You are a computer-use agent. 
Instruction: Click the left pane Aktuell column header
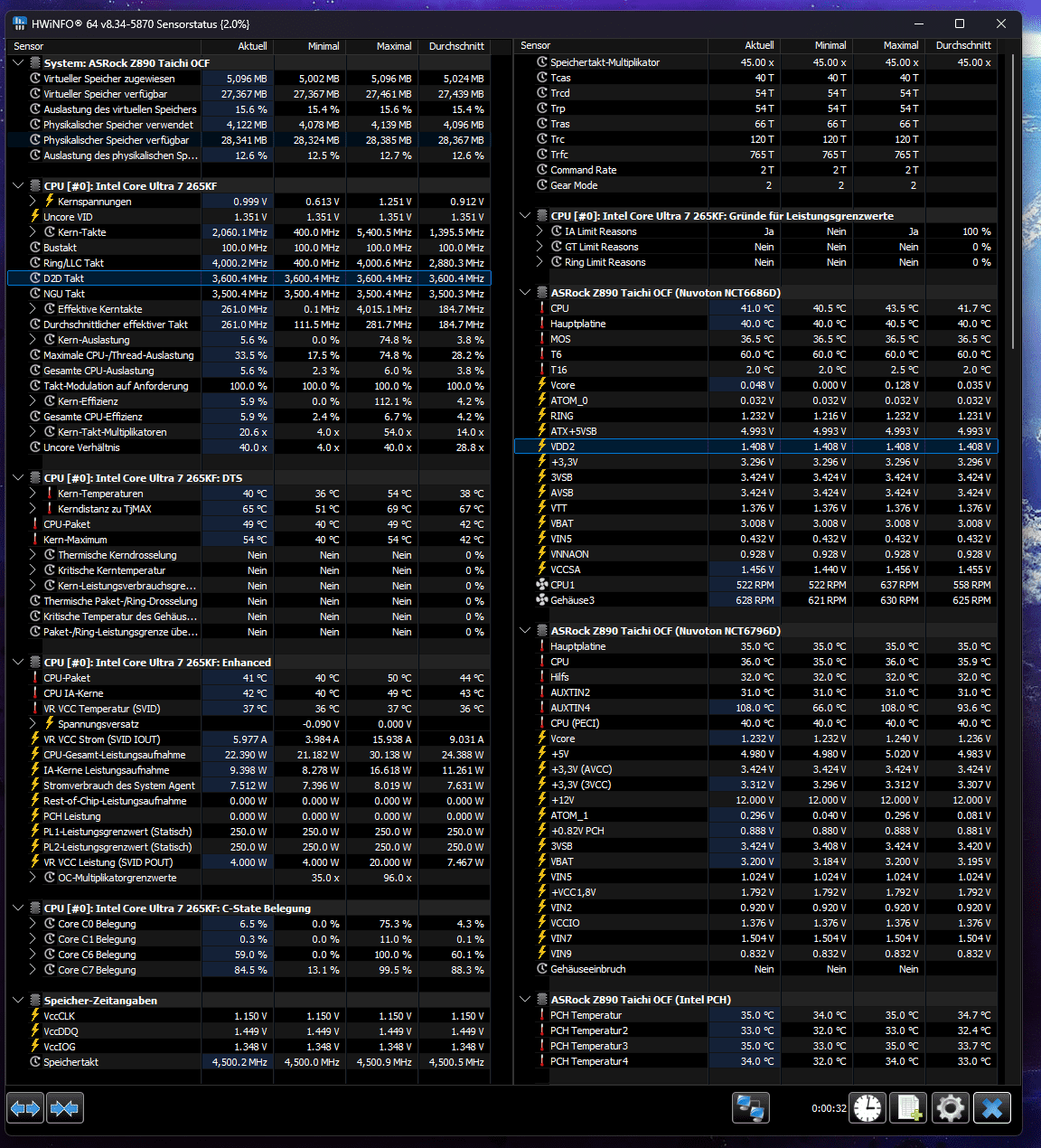pyautogui.click(x=238, y=46)
